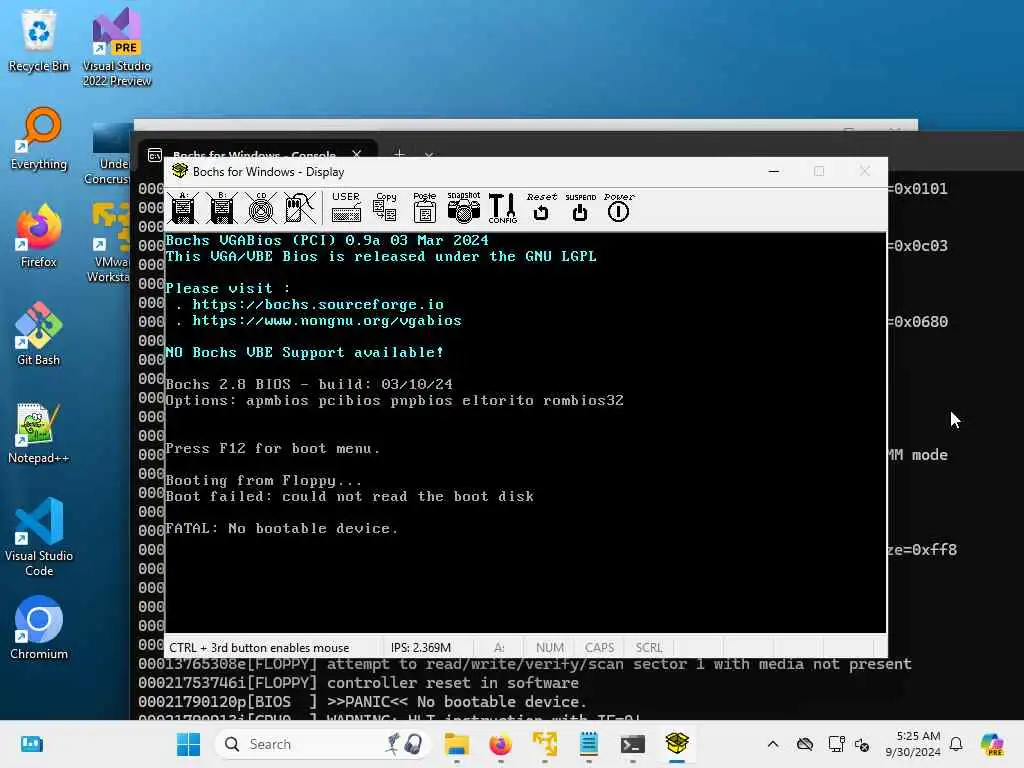Click the A: drive status indicator
The image size is (1024, 768).
499,648
